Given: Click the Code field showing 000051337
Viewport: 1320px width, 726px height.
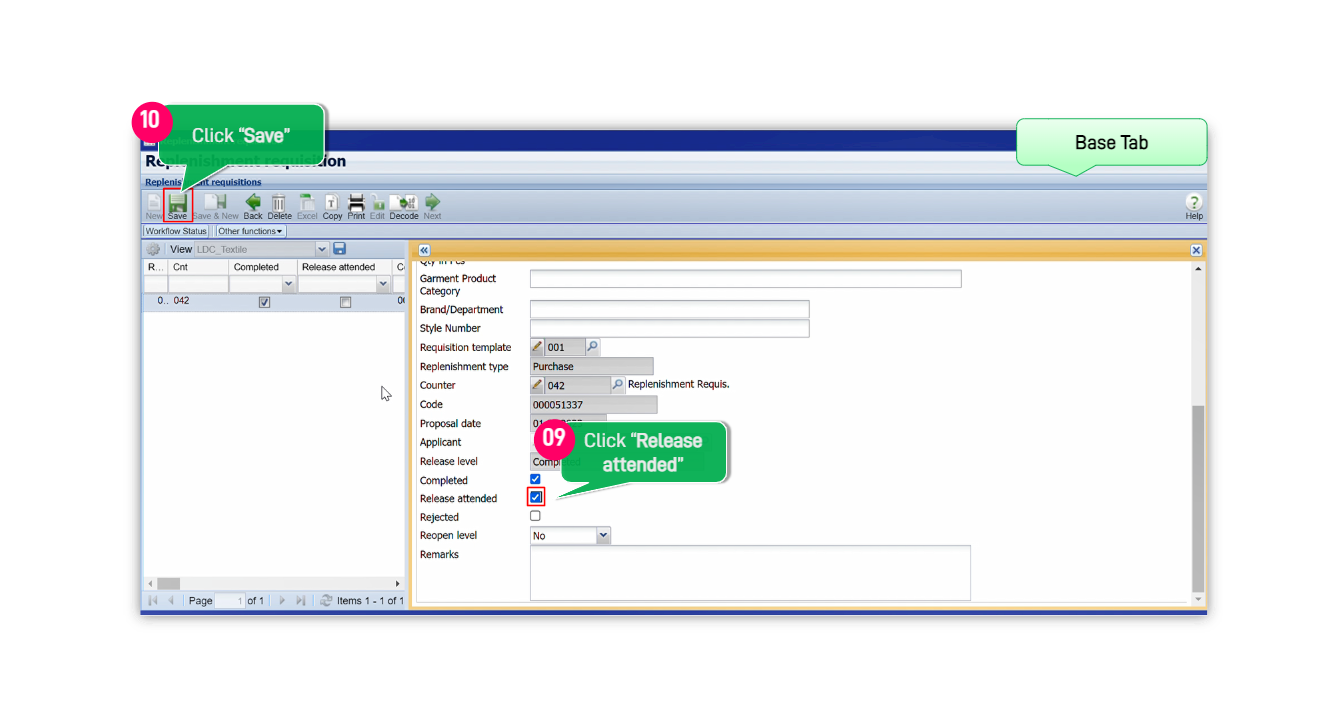Looking at the screenshot, I should click(593, 404).
